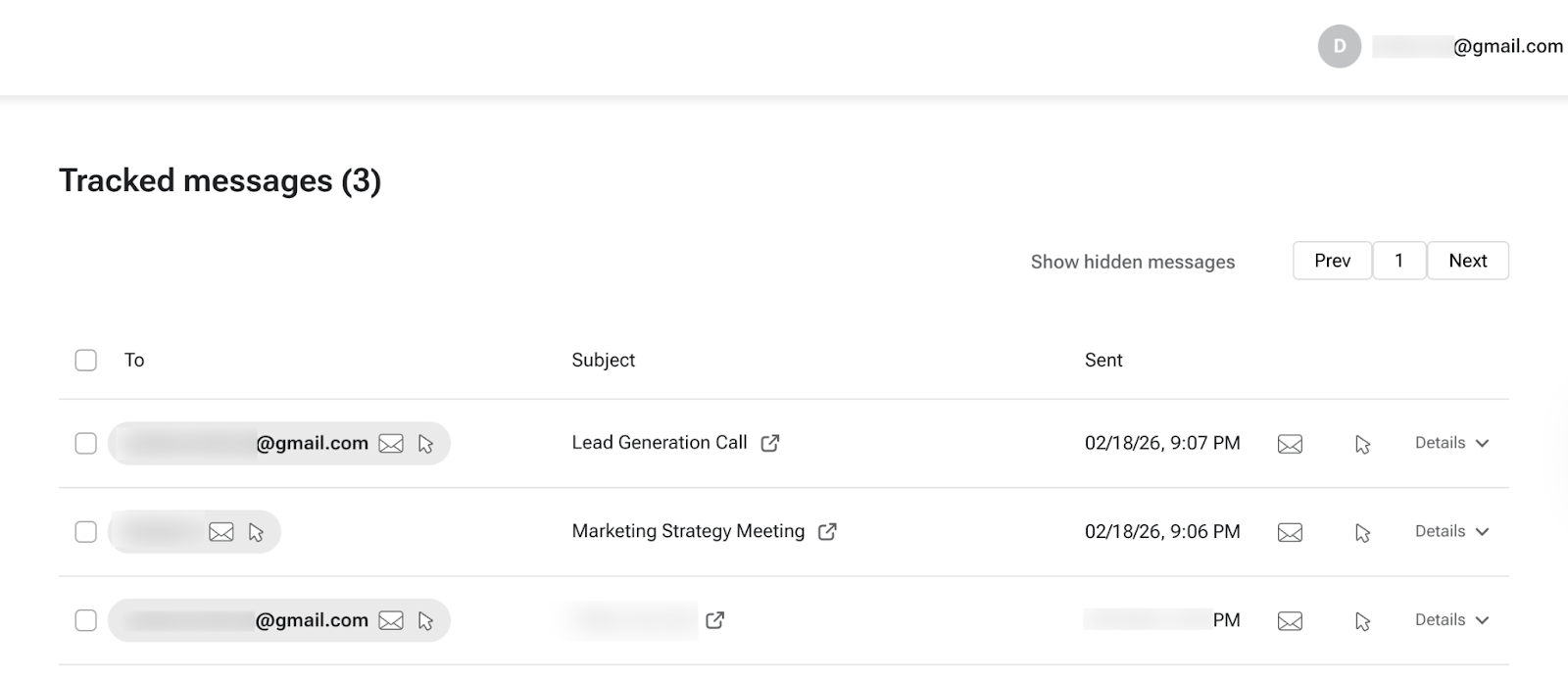Click clicks cursor icon for Lead Generation Call
The height and width of the screenshot is (682, 1568).
(x=1363, y=444)
